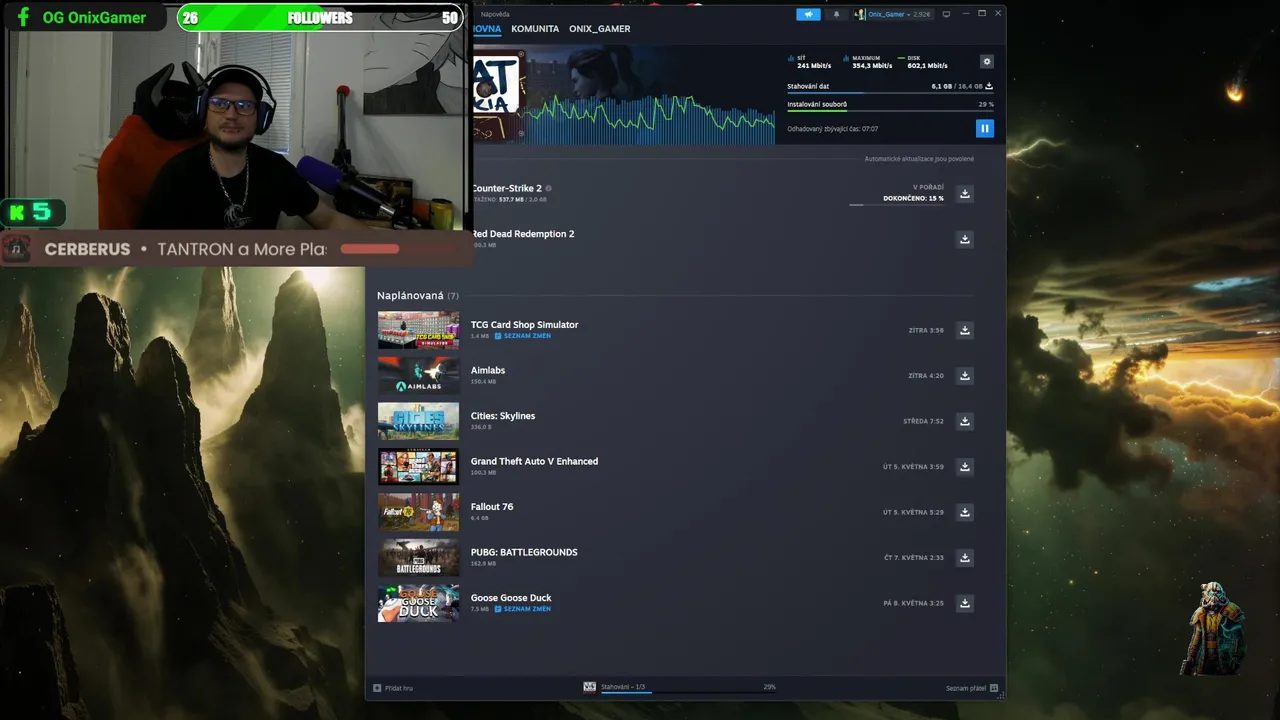Image resolution: width=1280 pixels, height=720 pixels.
Task: Click the Red Dead Redemption 2 title
Action: (x=523, y=234)
